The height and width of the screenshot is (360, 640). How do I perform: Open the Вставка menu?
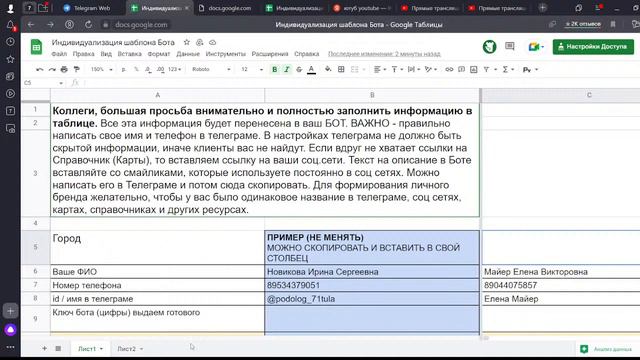[x=129, y=54]
